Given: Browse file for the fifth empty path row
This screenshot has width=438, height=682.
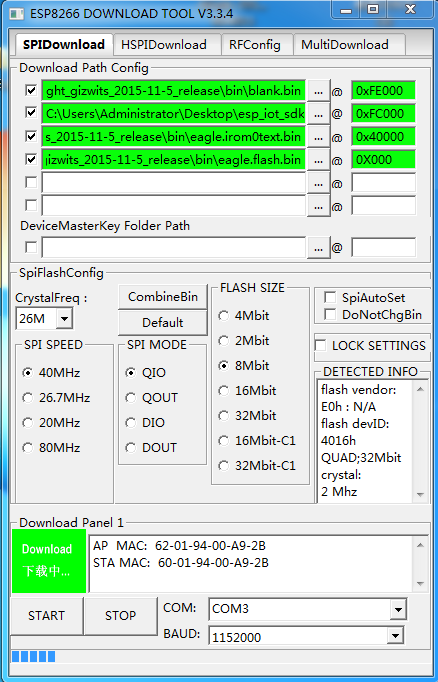Looking at the screenshot, I should pyautogui.click(x=318, y=183).
